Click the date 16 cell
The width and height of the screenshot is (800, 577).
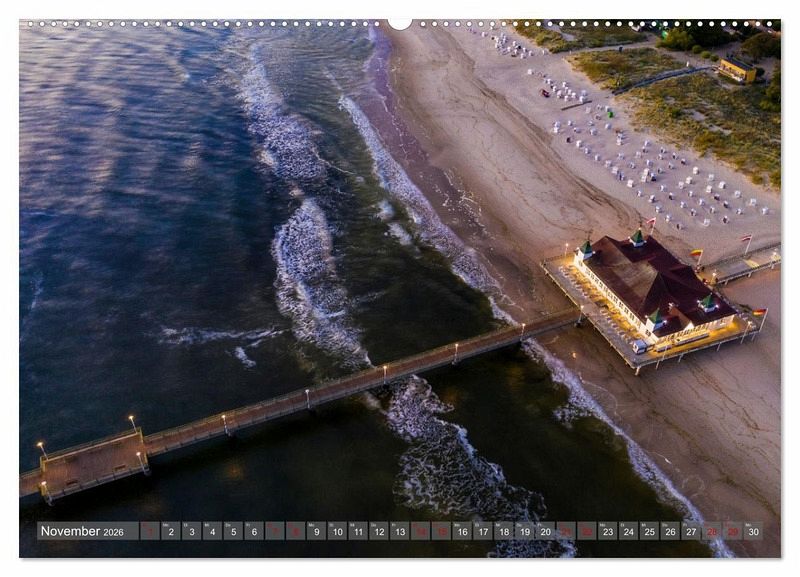click(462, 532)
